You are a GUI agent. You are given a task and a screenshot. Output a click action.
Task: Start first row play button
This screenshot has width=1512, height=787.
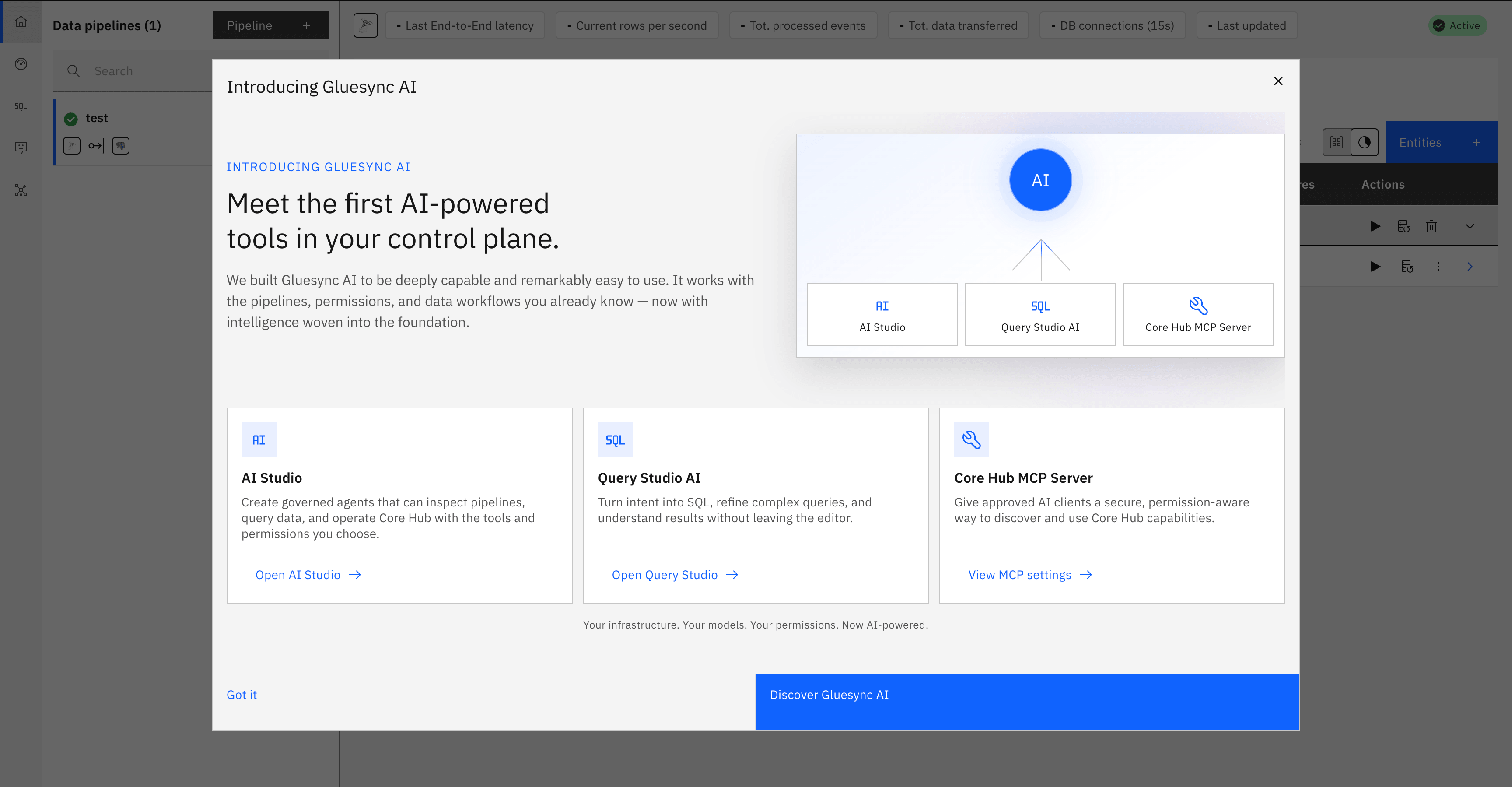point(1375,226)
